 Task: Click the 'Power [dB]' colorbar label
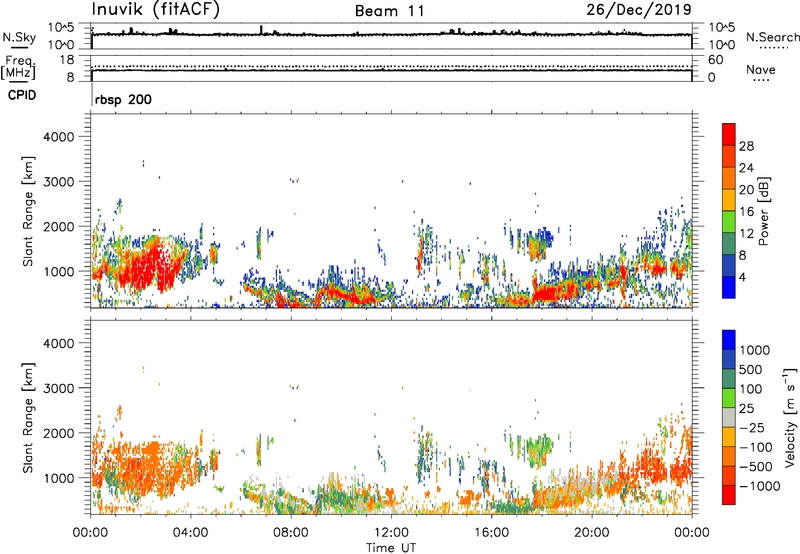point(763,211)
